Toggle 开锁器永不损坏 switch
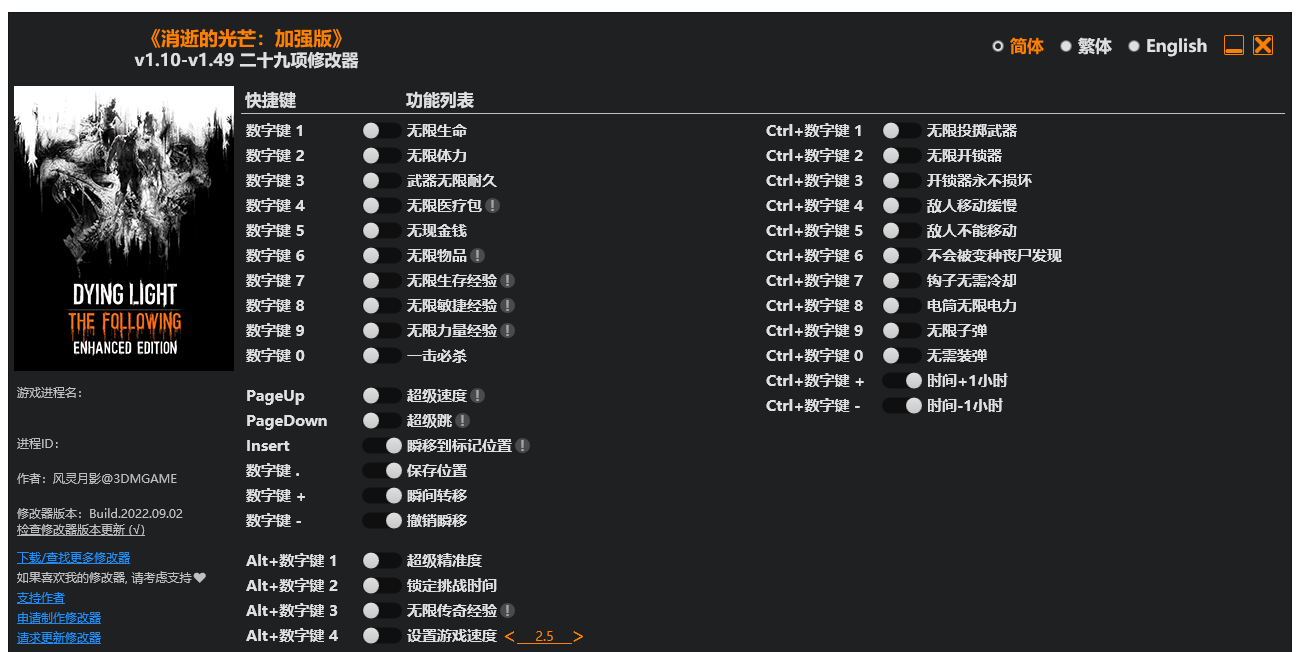This screenshot has height=652, width=1300. pyautogui.click(x=902, y=181)
